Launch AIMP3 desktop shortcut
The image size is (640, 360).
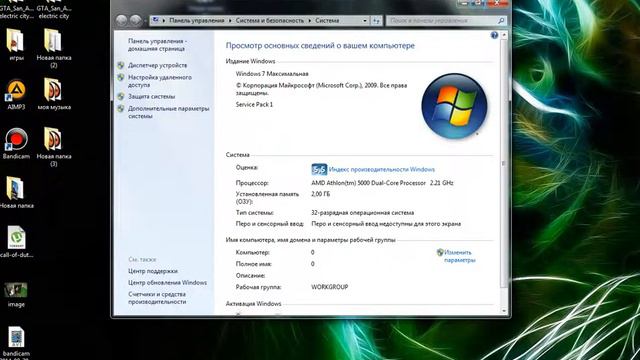(16, 94)
